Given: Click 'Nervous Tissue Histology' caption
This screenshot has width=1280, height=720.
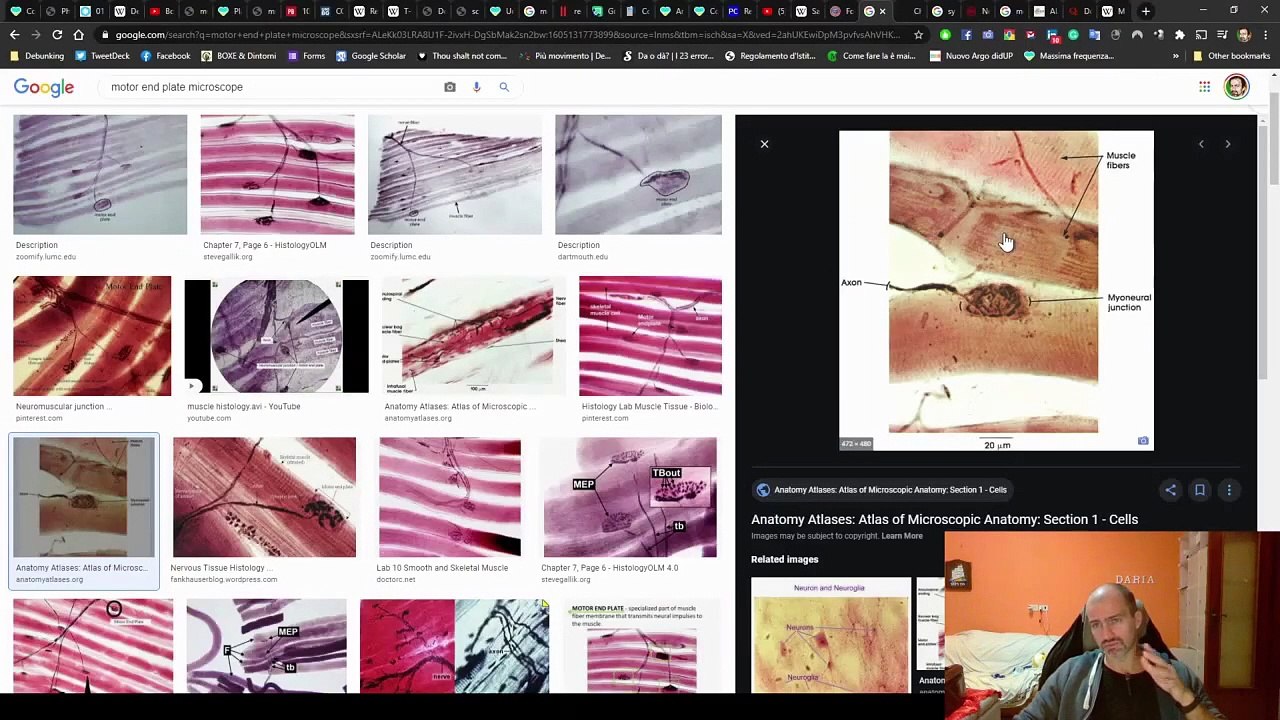Looking at the screenshot, I should click(x=222, y=568).
